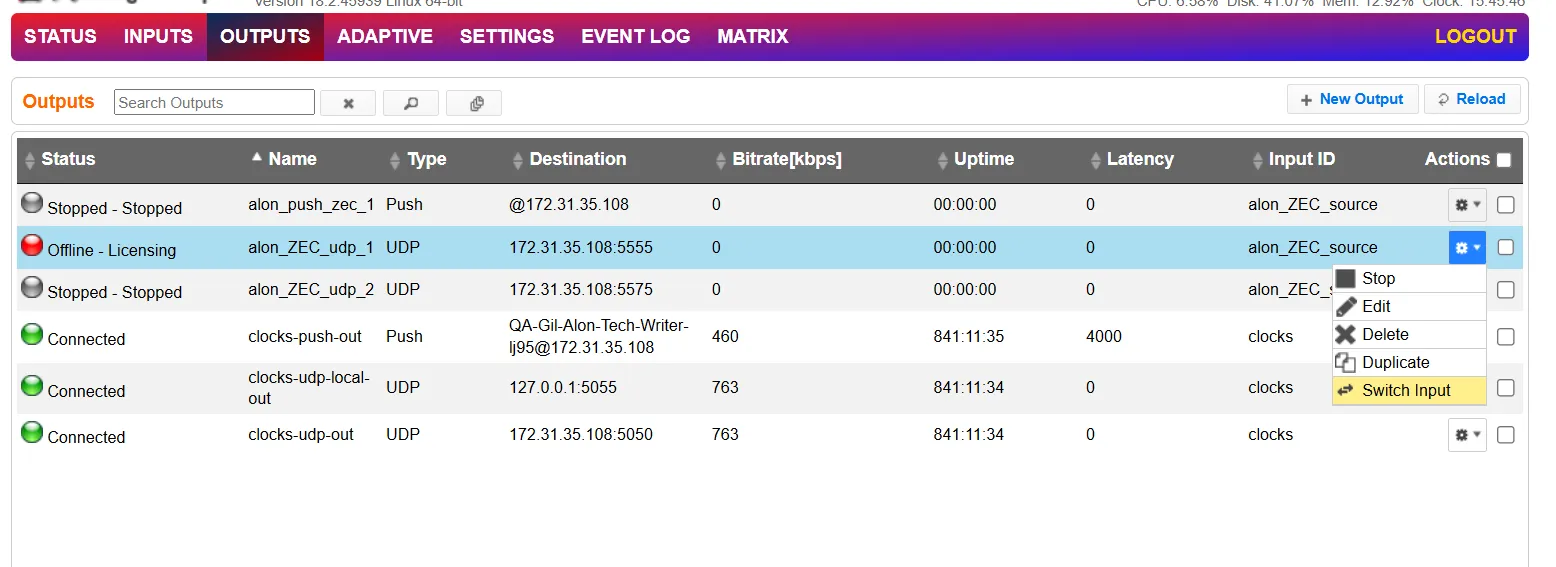Click the alon_ZEC_udp_2 name cell

(311, 290)
